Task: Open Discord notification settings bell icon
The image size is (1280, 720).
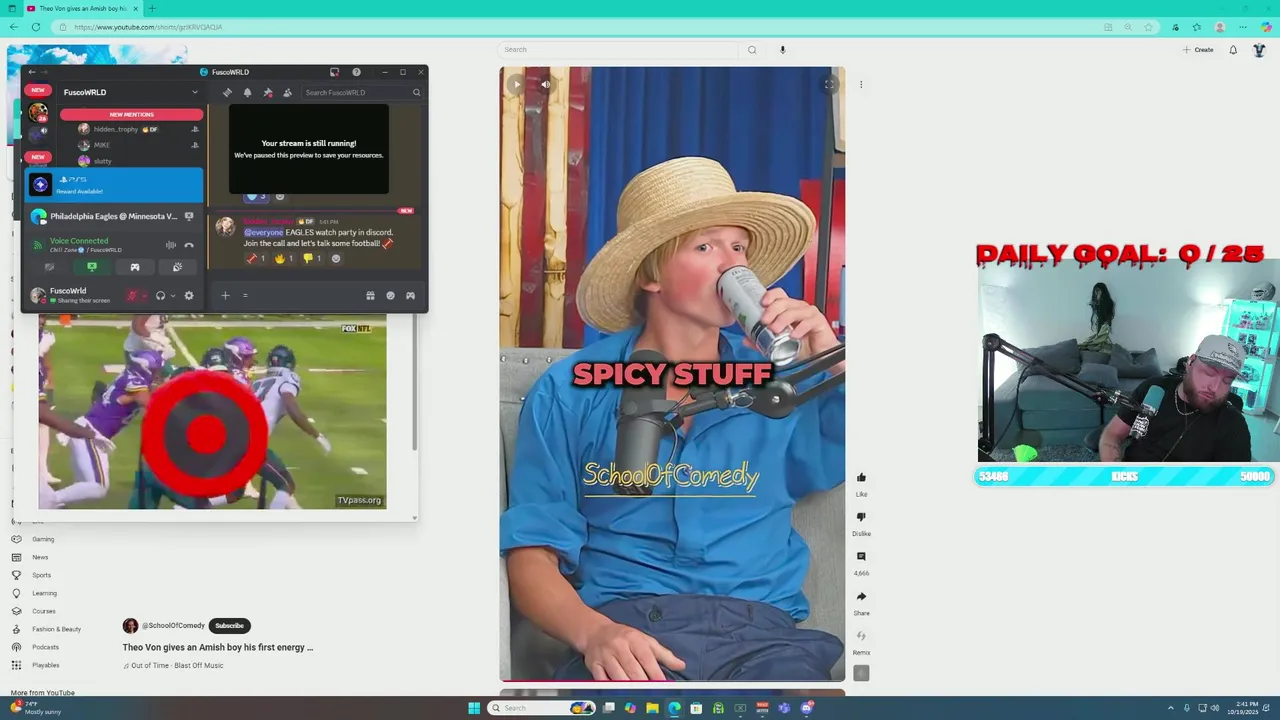Action: coord(247,92)
